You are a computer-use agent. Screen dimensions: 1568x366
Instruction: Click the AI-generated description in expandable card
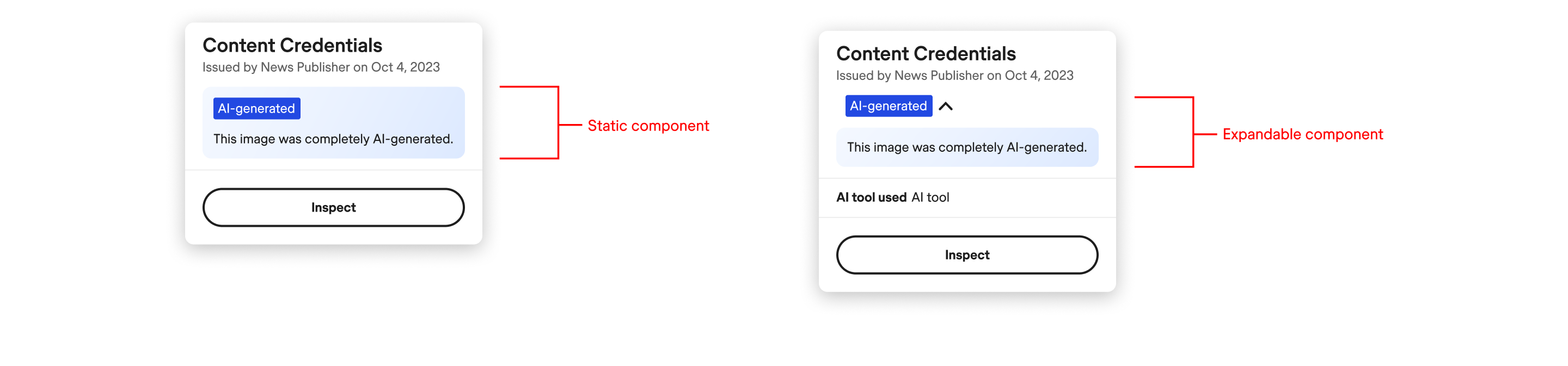tap(966, 148)
